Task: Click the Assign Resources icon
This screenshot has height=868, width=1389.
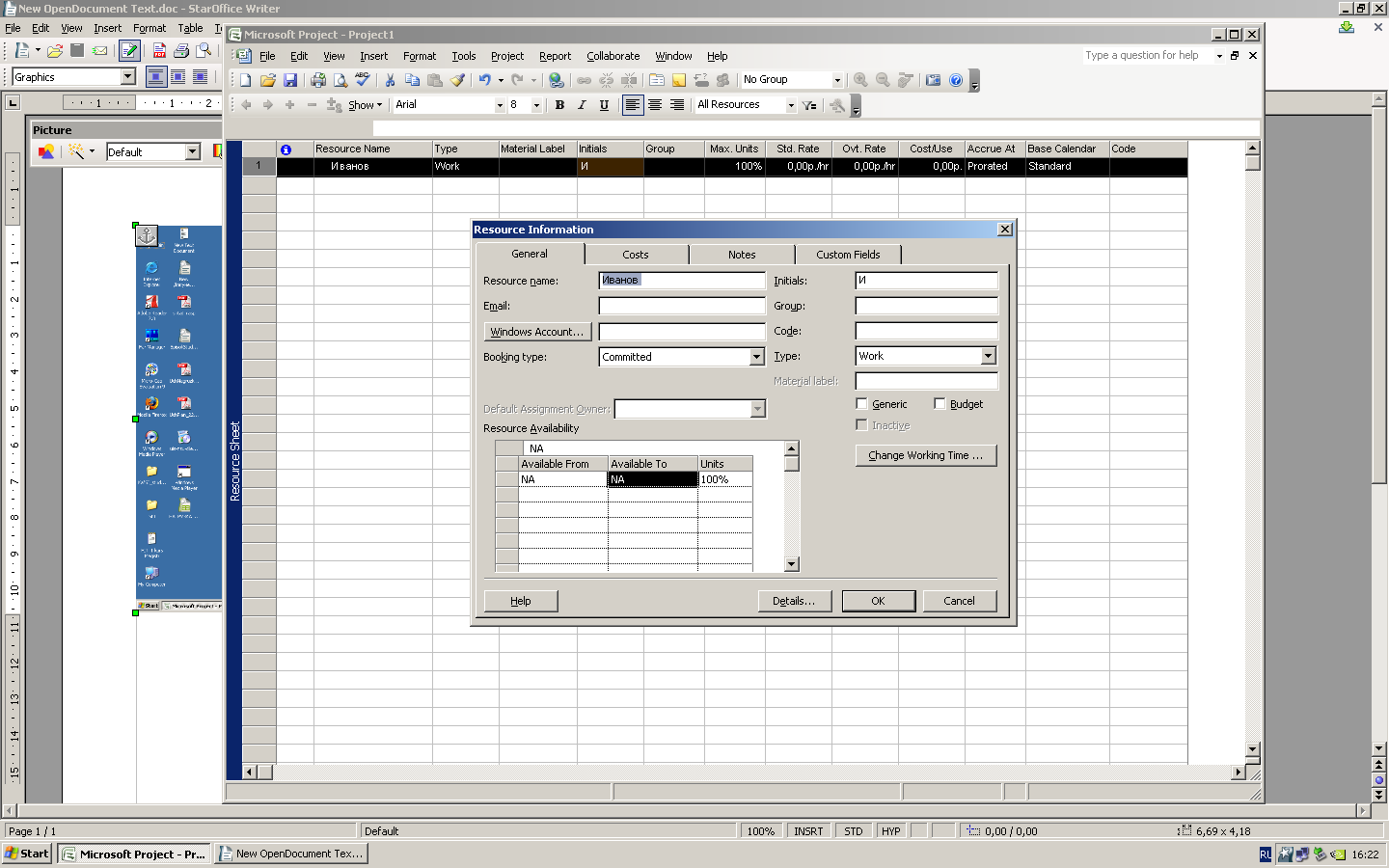Action: click(x=722, y=80)
